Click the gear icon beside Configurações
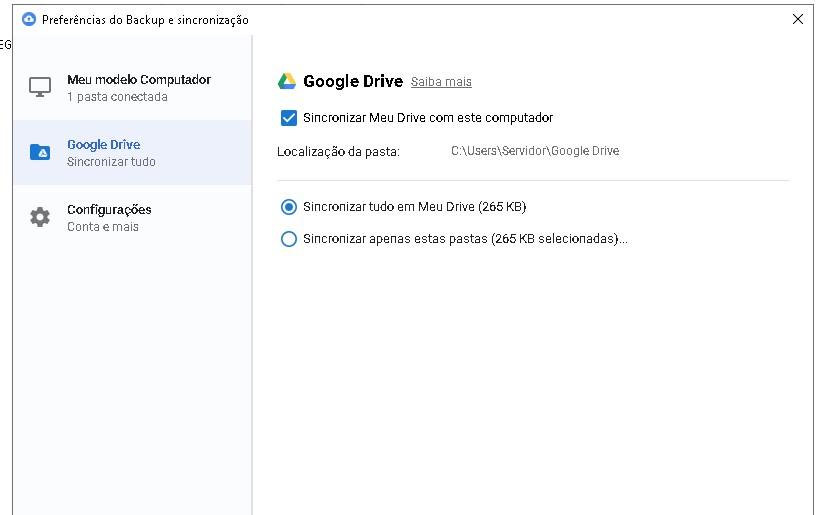Viewport: 819px width, 515px height. 40,217
